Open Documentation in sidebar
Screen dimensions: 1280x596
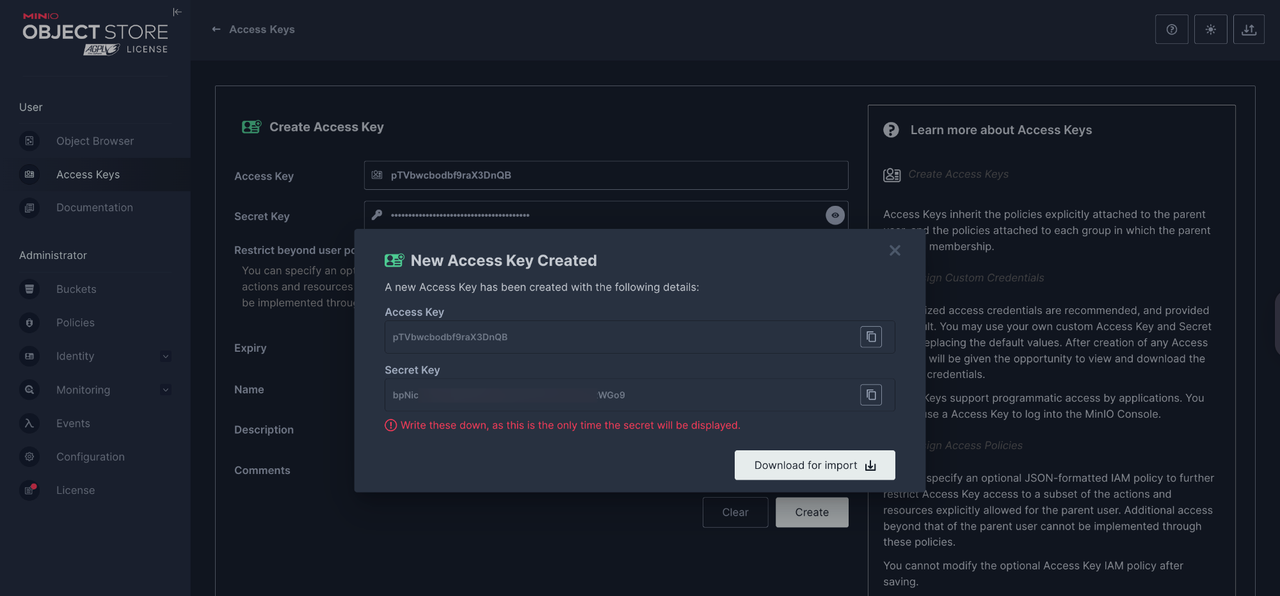[x=95, y=207]
